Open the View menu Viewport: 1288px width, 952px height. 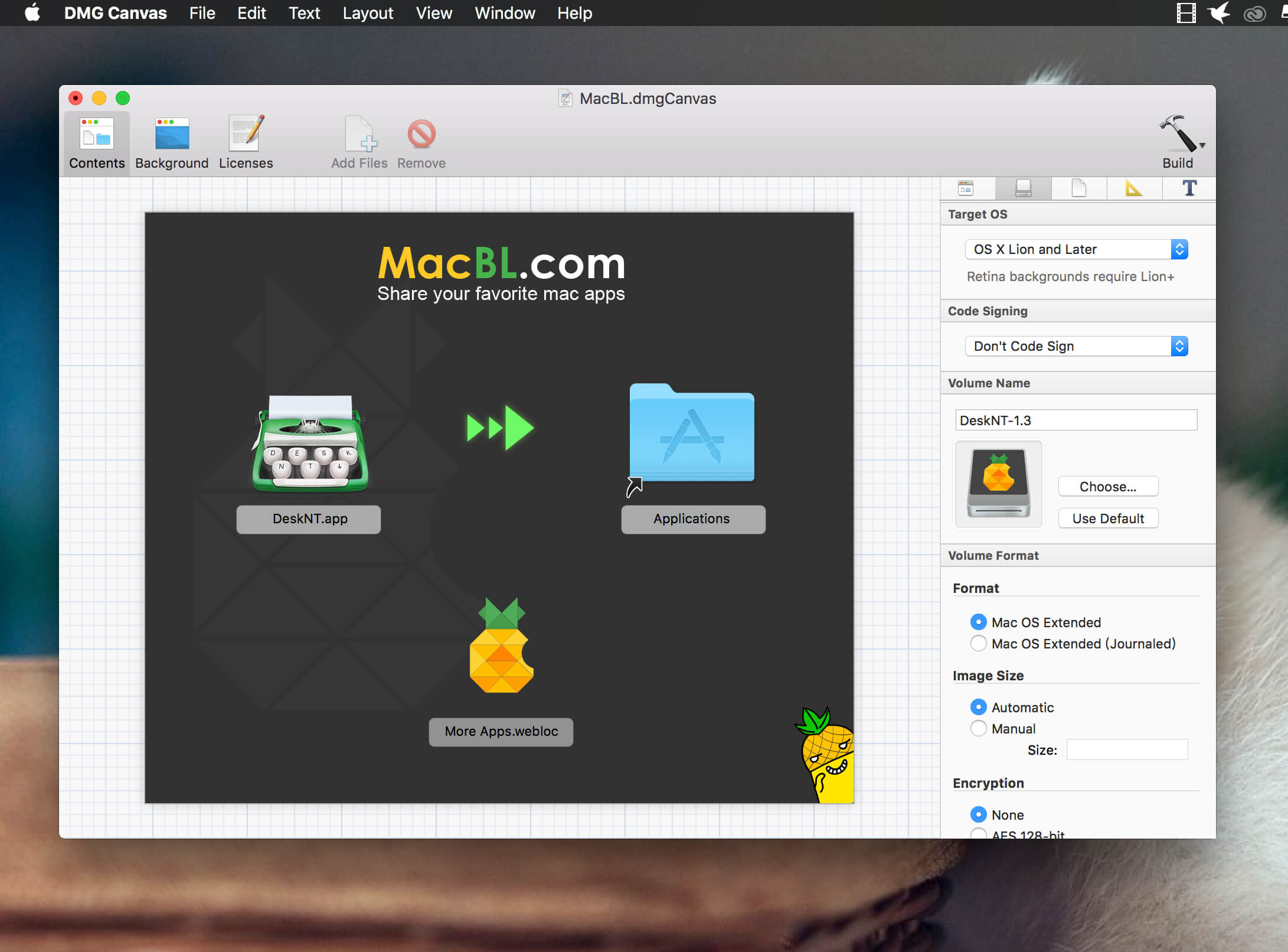434,13
